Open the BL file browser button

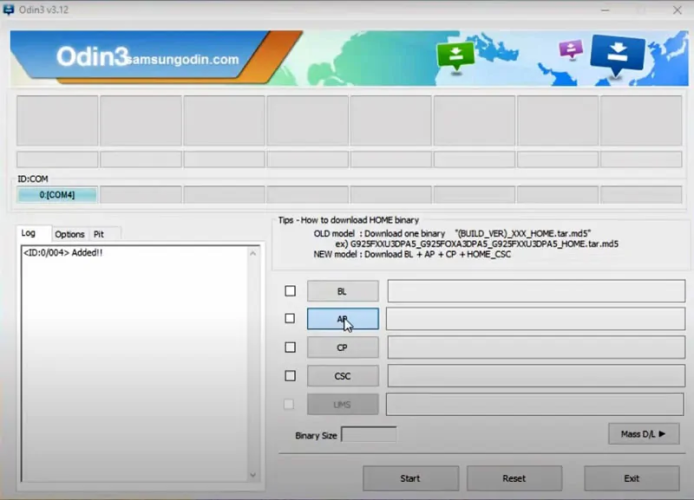343,291
